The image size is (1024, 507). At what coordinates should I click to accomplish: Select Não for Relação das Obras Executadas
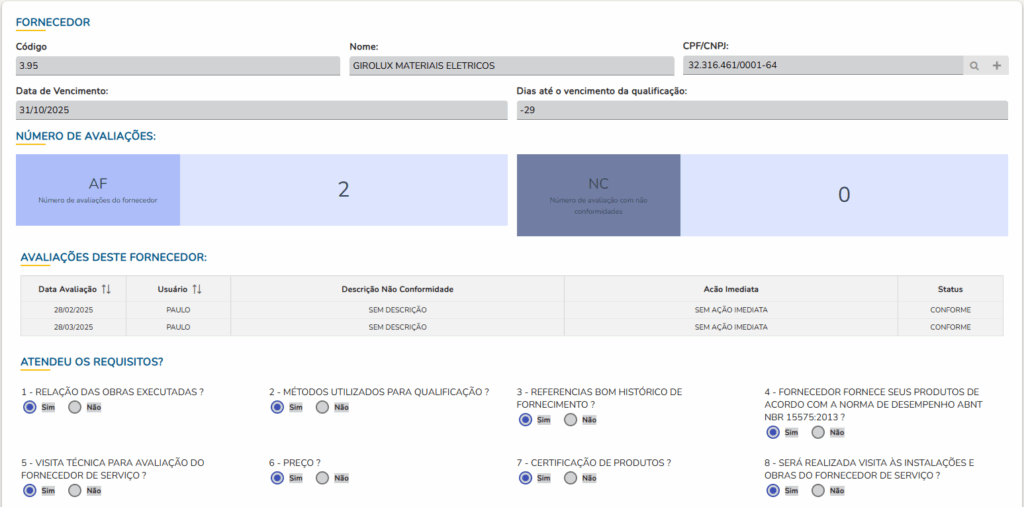pyautogui.click(x=75, y=407)
